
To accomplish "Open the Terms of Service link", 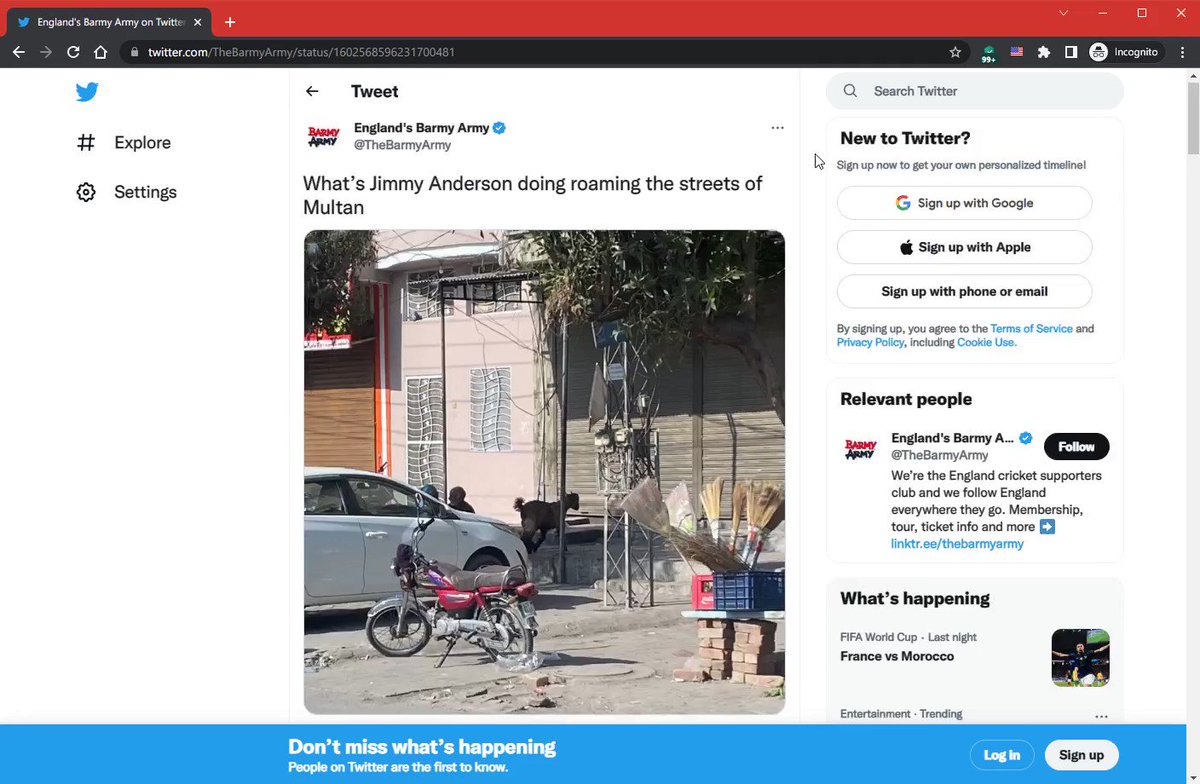I will [x=1031, y=329].
